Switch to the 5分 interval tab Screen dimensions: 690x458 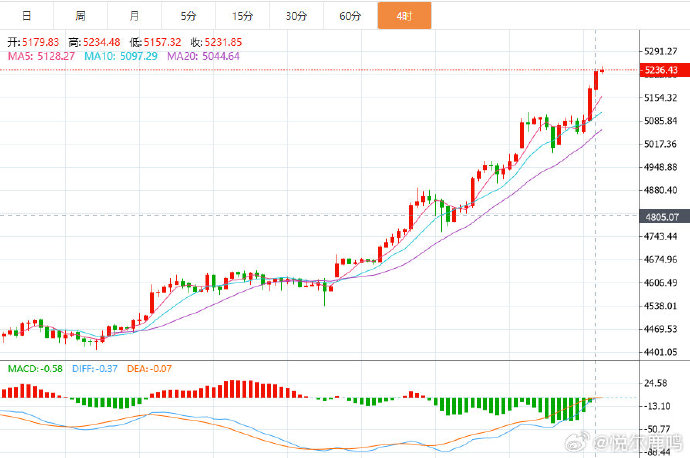click(x=189, y=16)
